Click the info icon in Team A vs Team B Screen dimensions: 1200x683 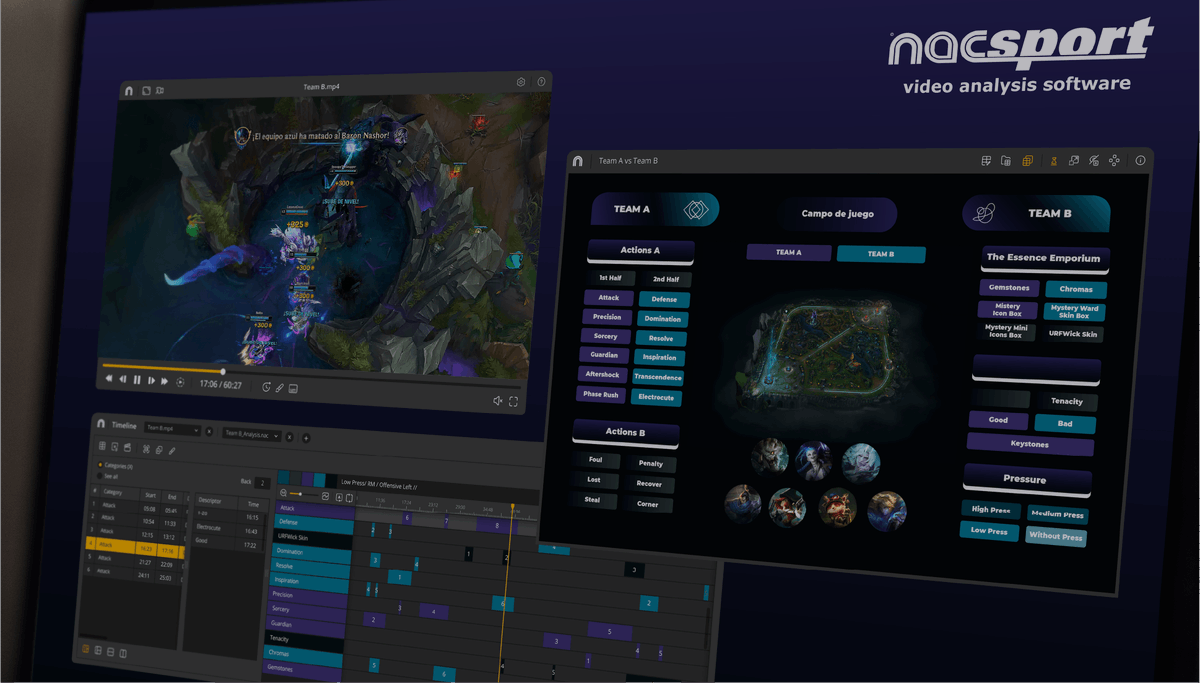click(x=1140, y=160)
